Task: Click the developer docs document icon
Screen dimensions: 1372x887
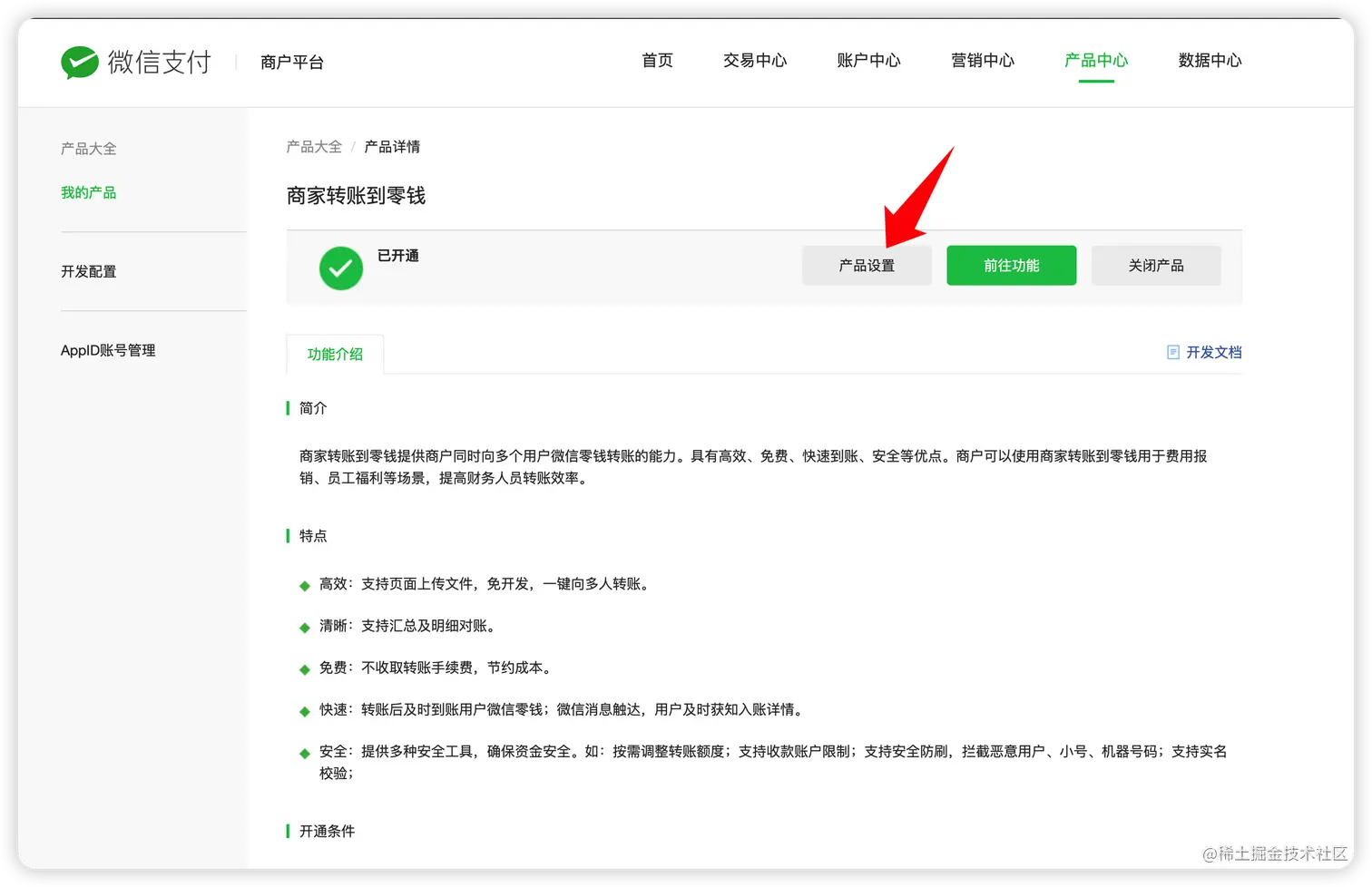Action: point(1172,352)
